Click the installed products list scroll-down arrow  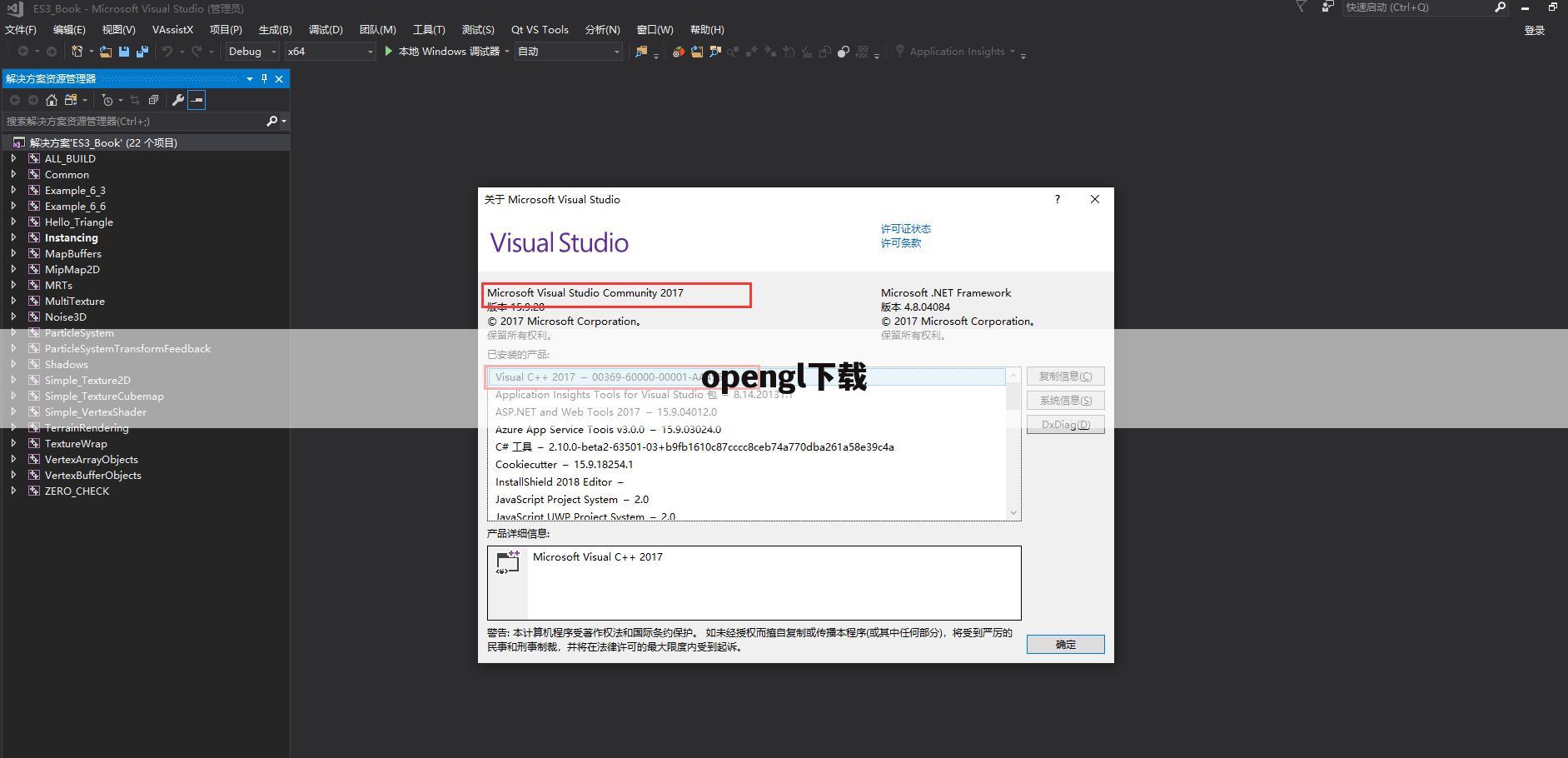[x=1013, y=512]
